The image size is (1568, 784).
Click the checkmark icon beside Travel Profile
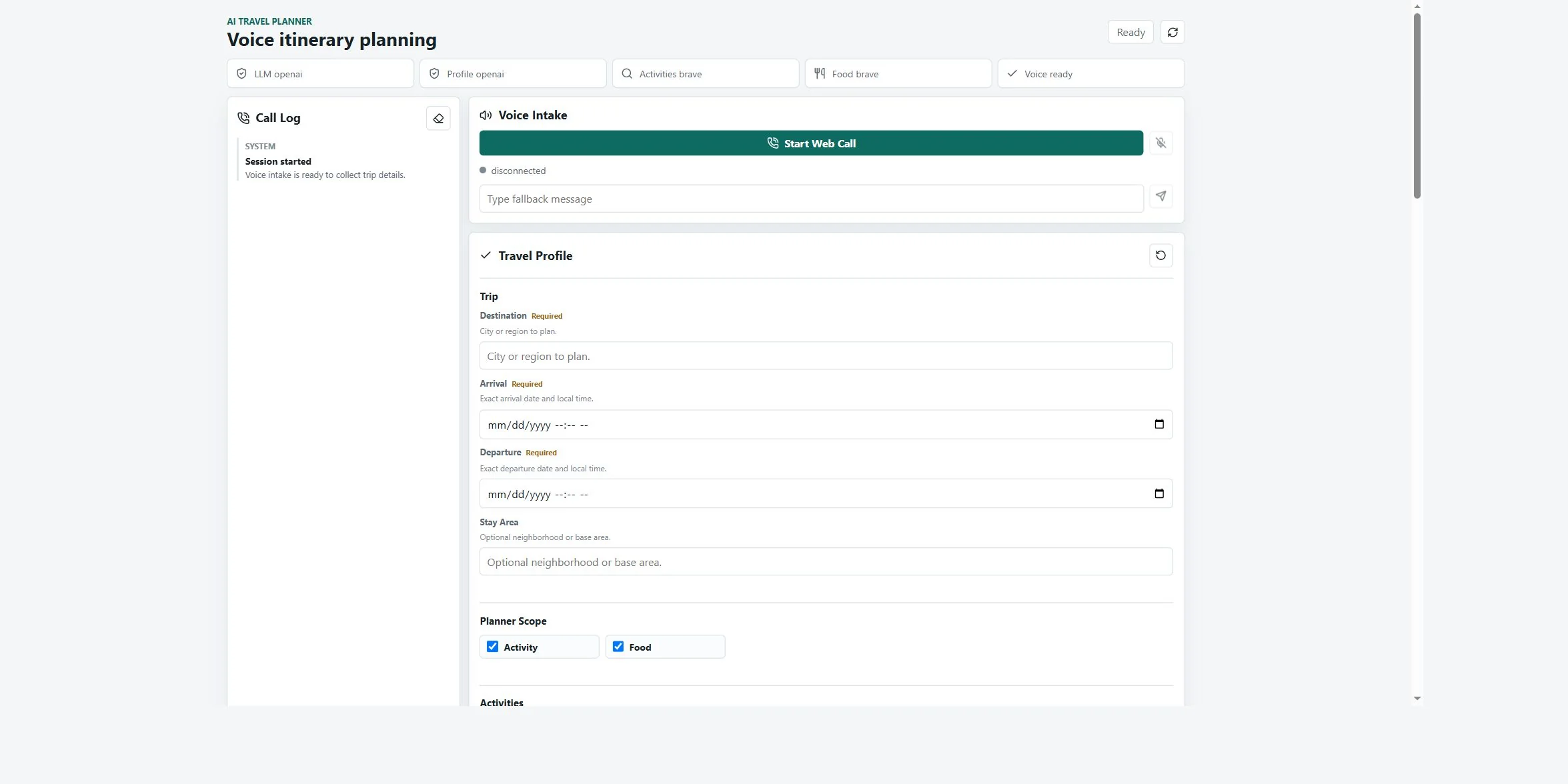(486, 255)
